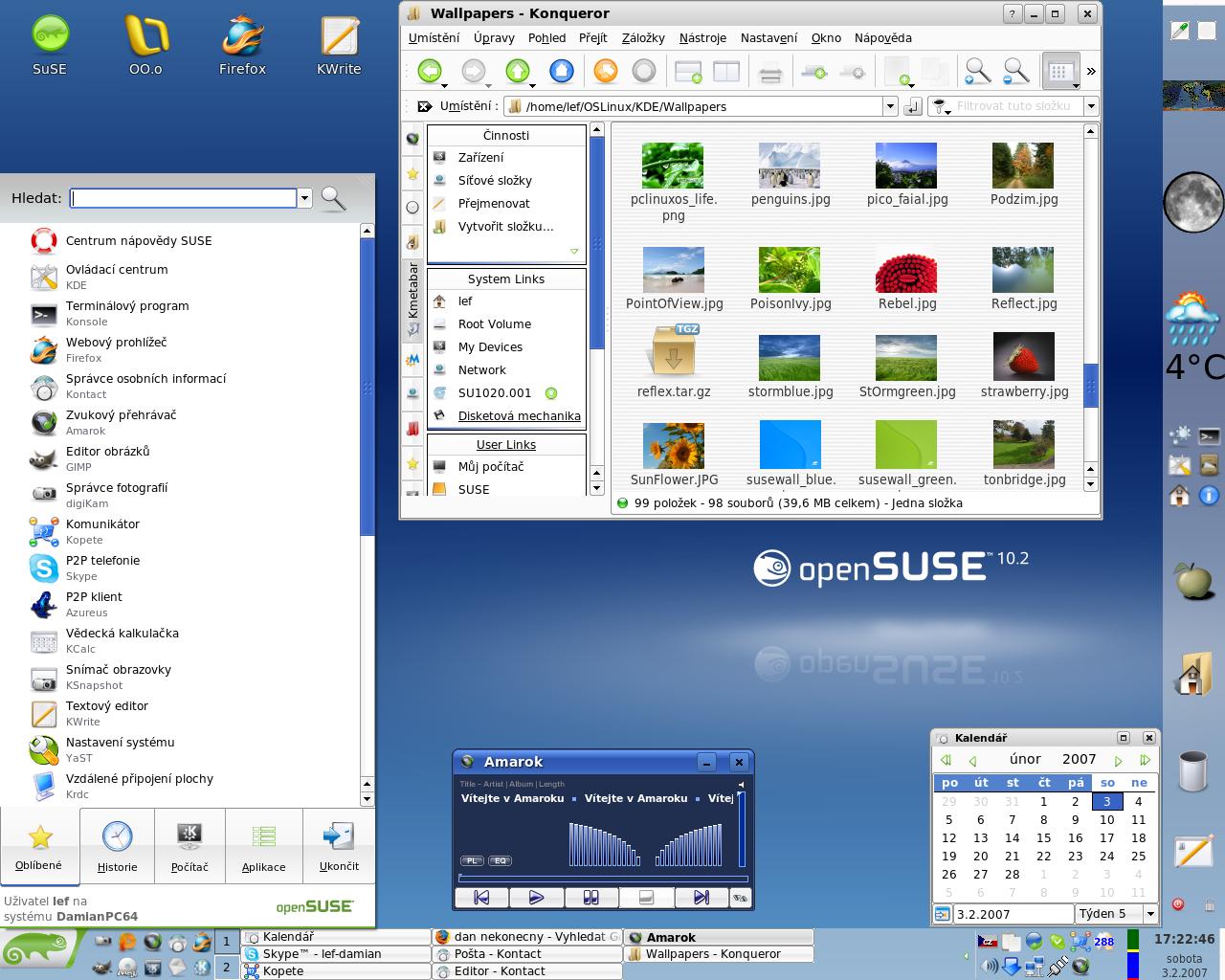Open Kopete taskbar entry
The height and width of the screenshot is (980, 1225).
(x=336, y=970)
